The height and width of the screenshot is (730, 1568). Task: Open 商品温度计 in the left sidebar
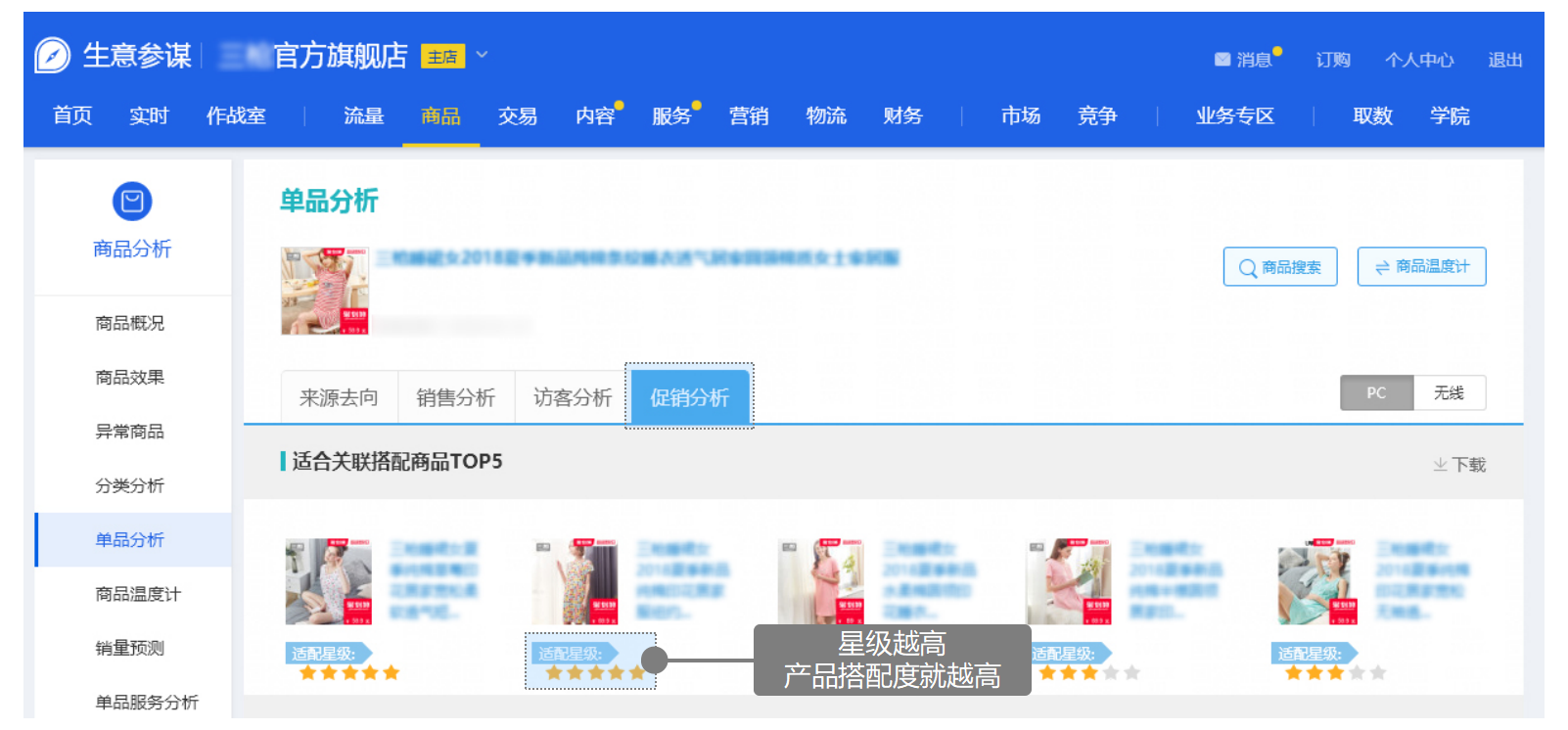click(137, 594)
